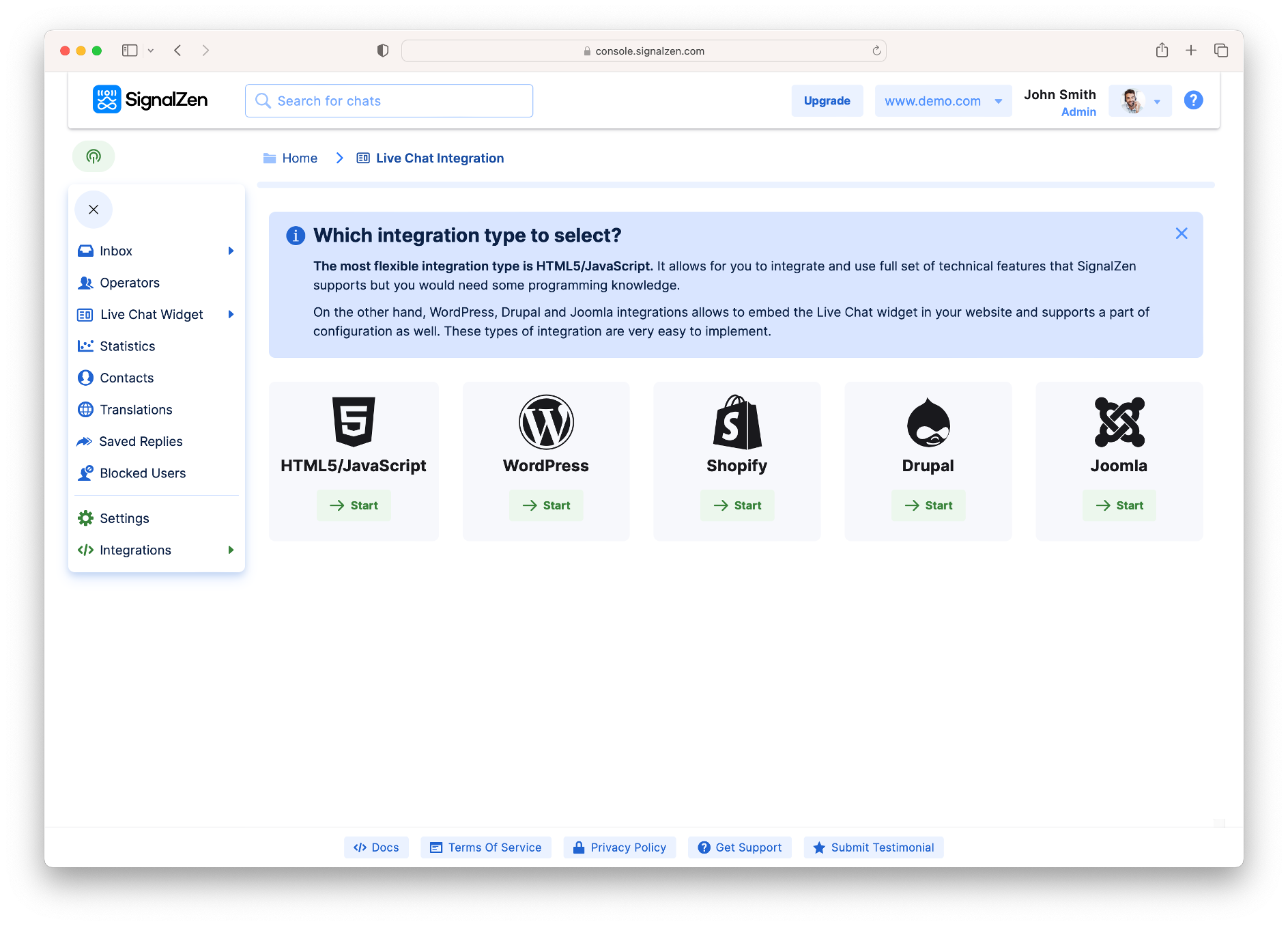
Task: Show Safari tab overview
Action: [x=1221, y=51]
